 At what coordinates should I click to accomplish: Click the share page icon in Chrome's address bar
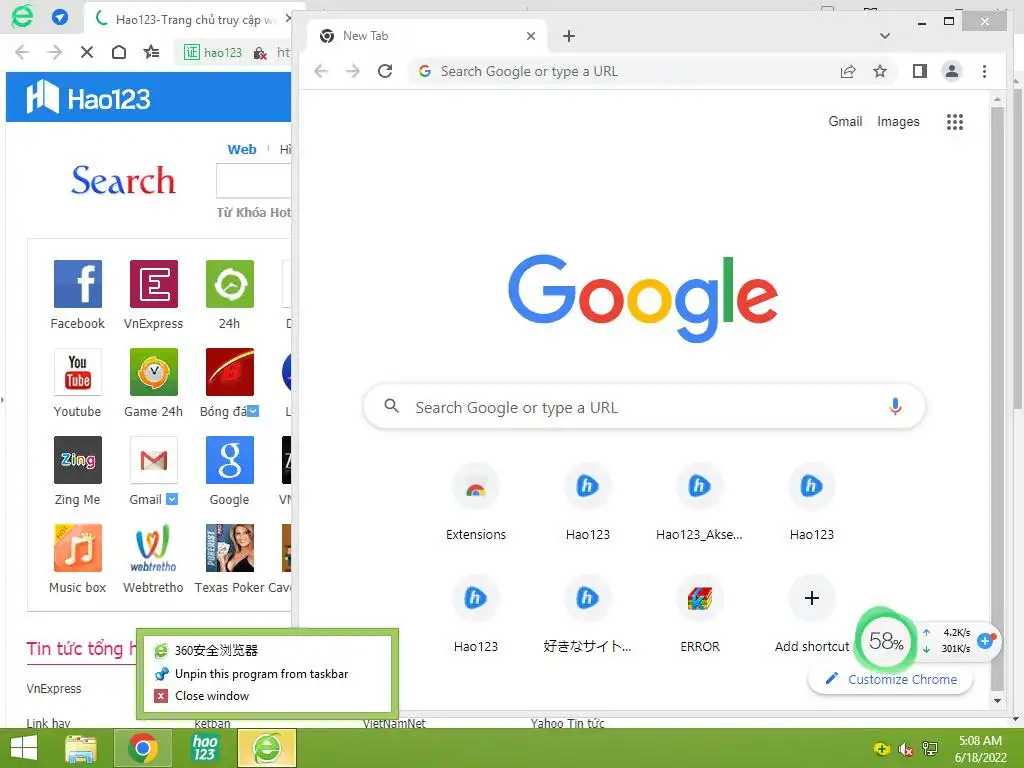(848, 71)
